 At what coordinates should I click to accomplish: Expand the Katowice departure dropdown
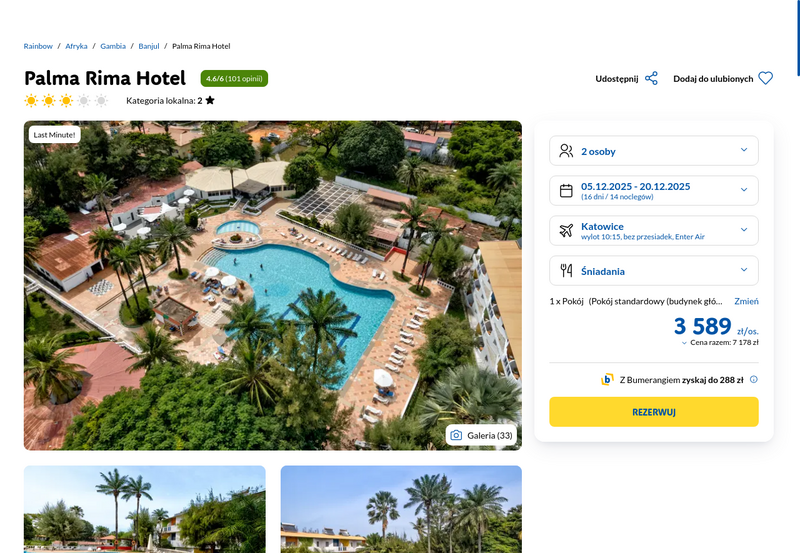coord(654,231)
